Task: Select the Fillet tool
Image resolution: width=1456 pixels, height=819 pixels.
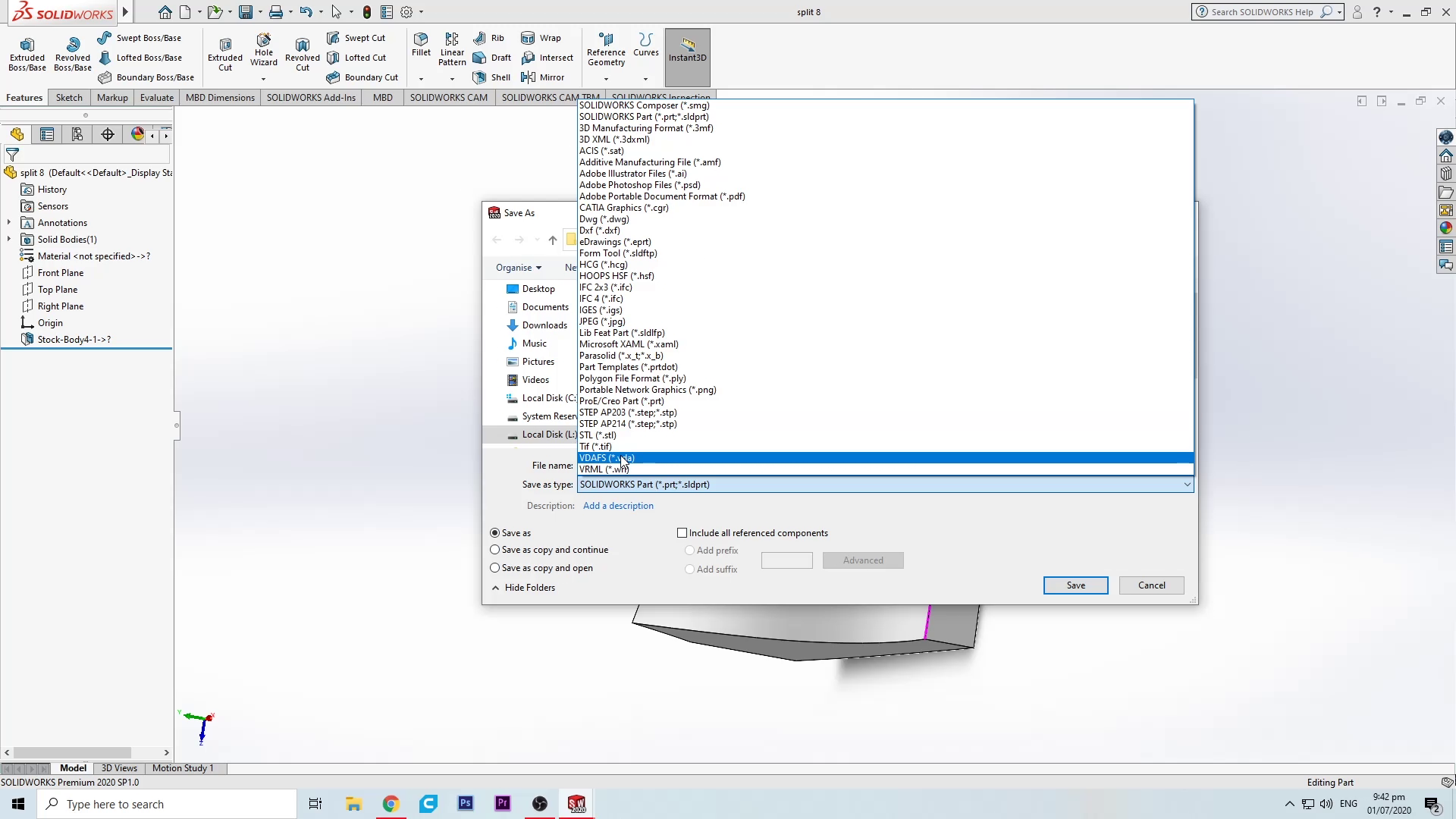Action: [421, 45]
